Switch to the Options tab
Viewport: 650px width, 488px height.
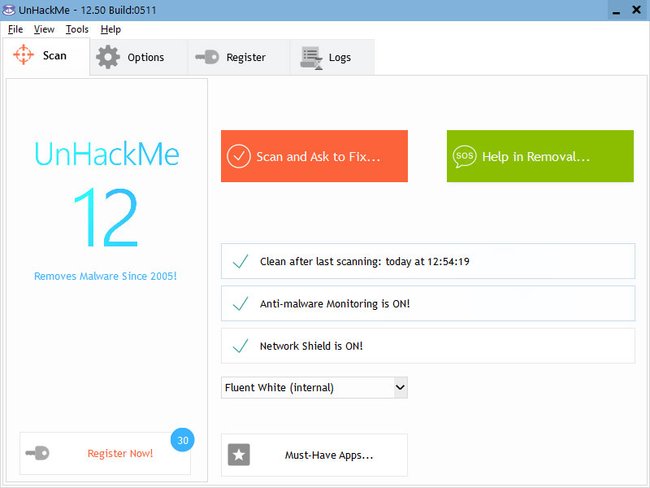point(138,57)
